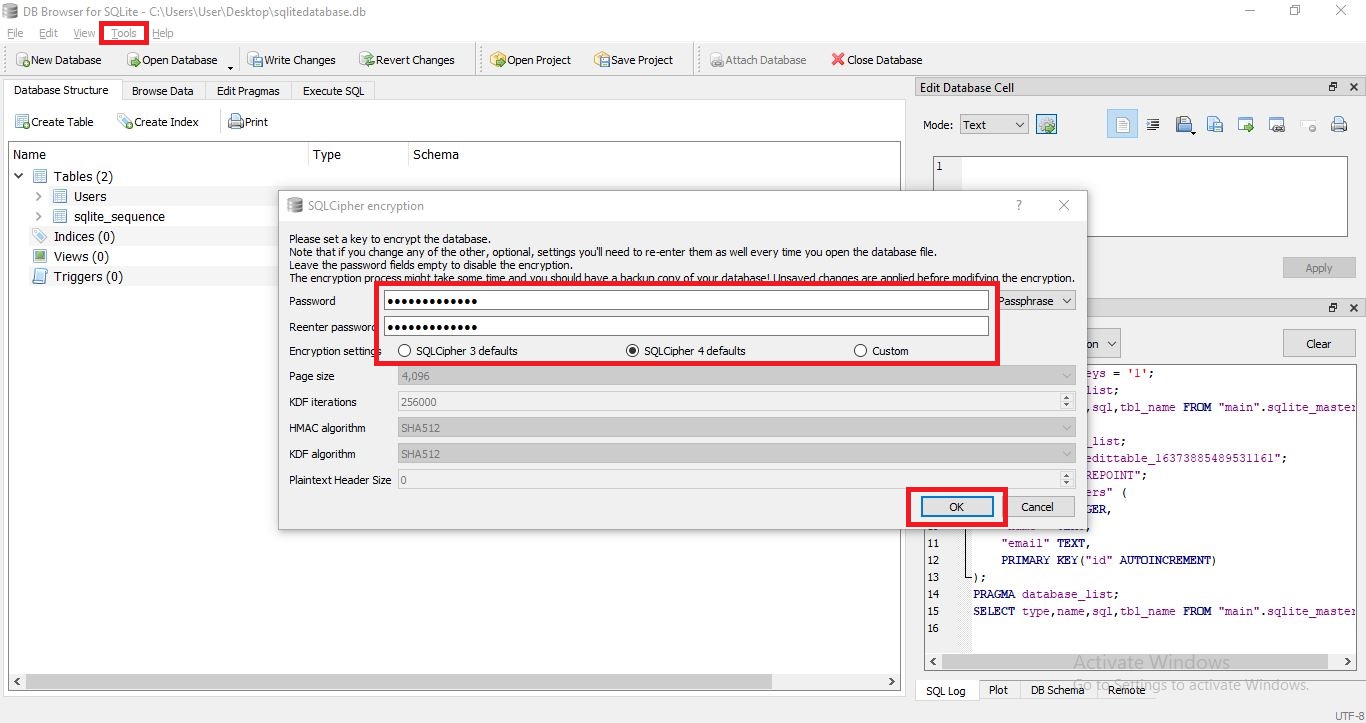Click the Close Database toolbar icon

pyautogui.click(x=838, y=60)
